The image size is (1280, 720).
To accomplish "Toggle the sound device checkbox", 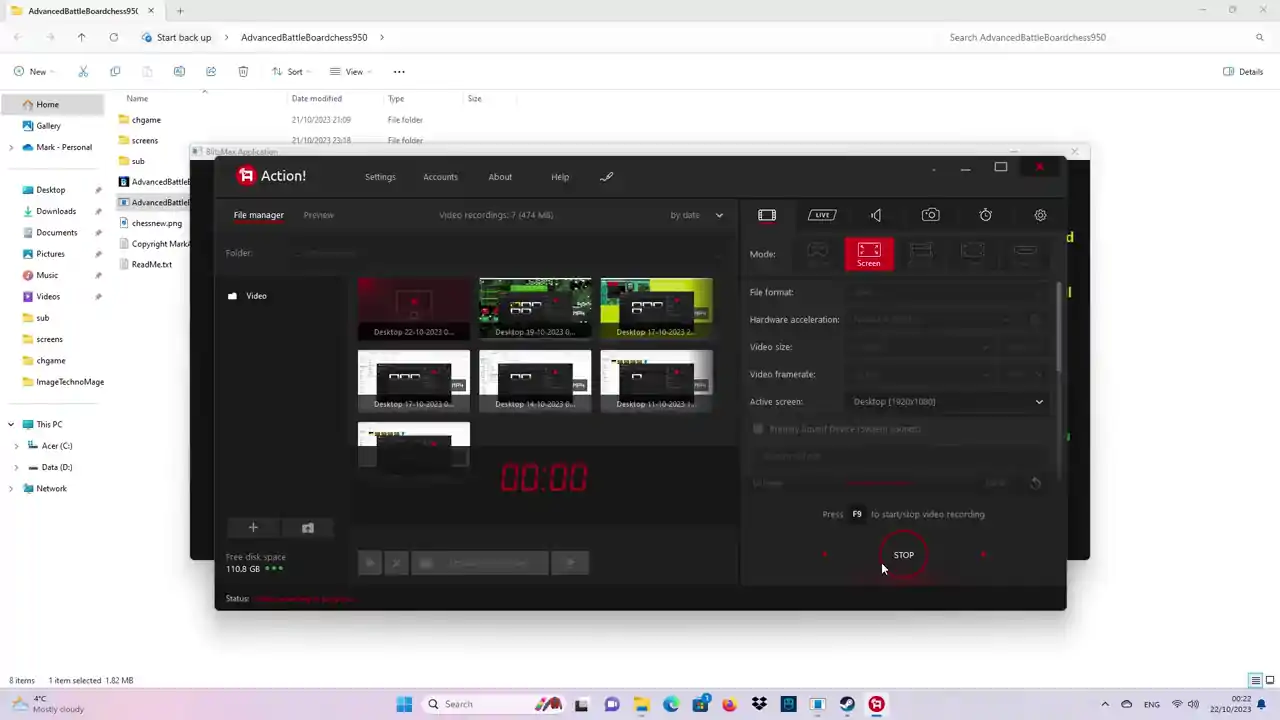I will coord(758,429).
